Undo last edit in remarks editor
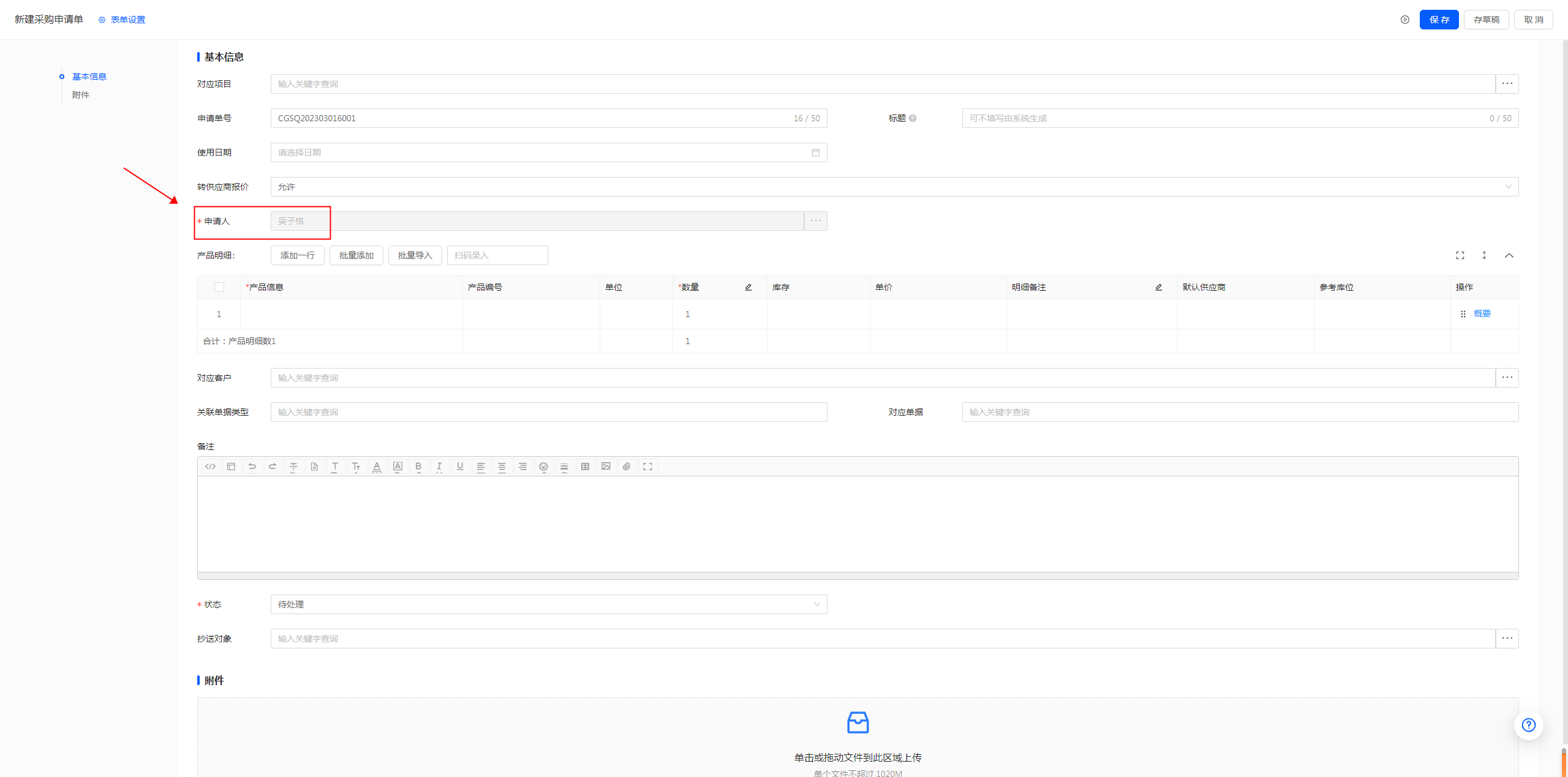Screen dimensions: 1568x777 pos(252,467)
